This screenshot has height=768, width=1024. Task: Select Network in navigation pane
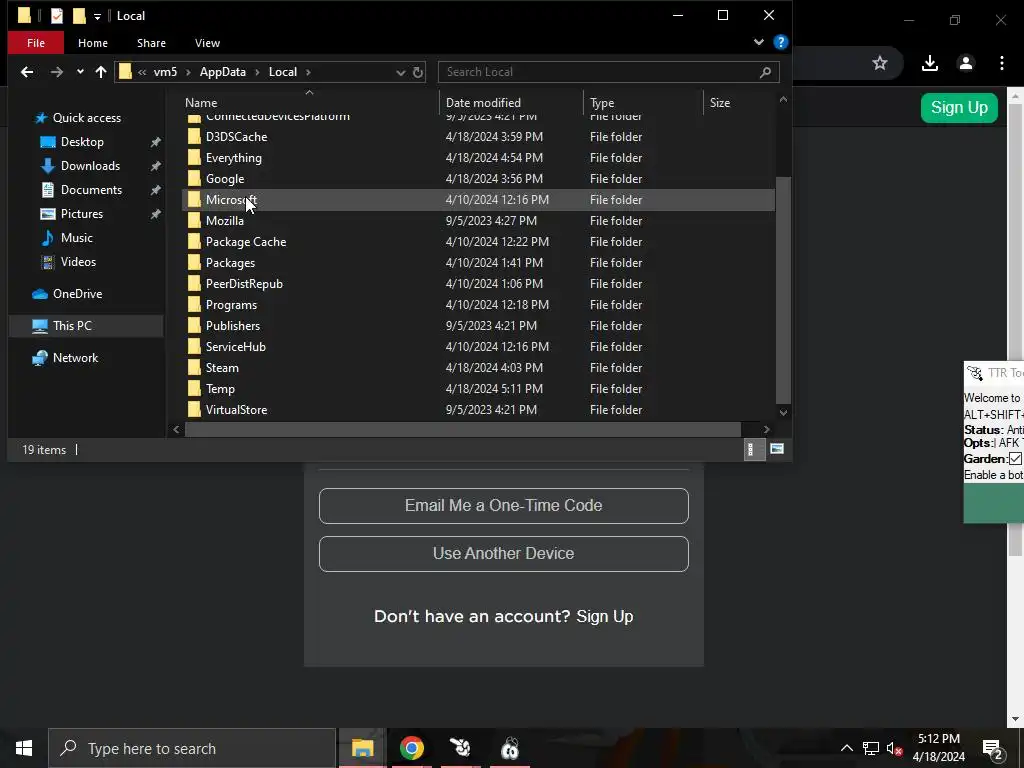(75, 358)
